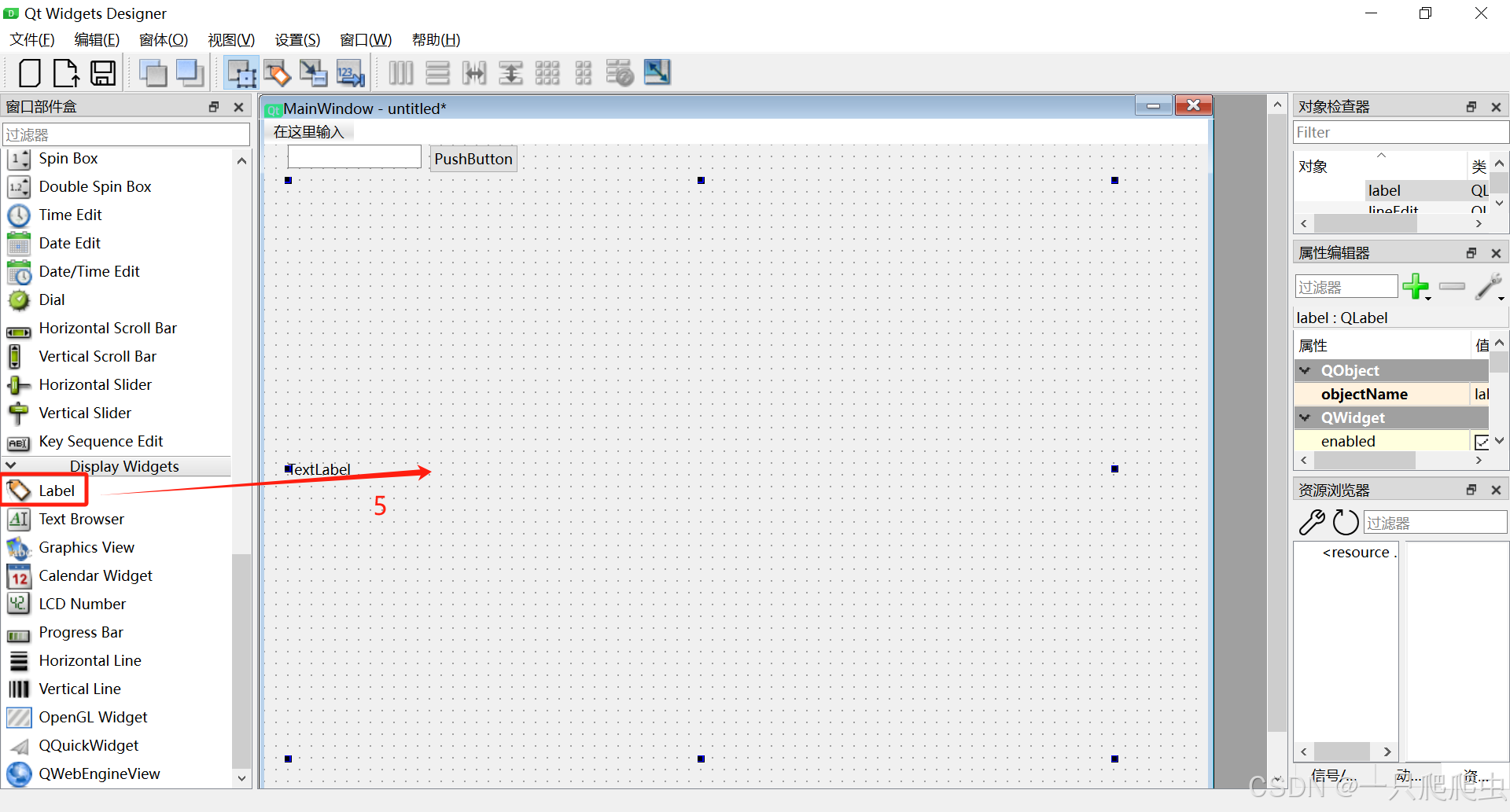Close the 属性编辑器 panel
Viewport: 1510px width, 812px height.
click(x=1497, y=253)
